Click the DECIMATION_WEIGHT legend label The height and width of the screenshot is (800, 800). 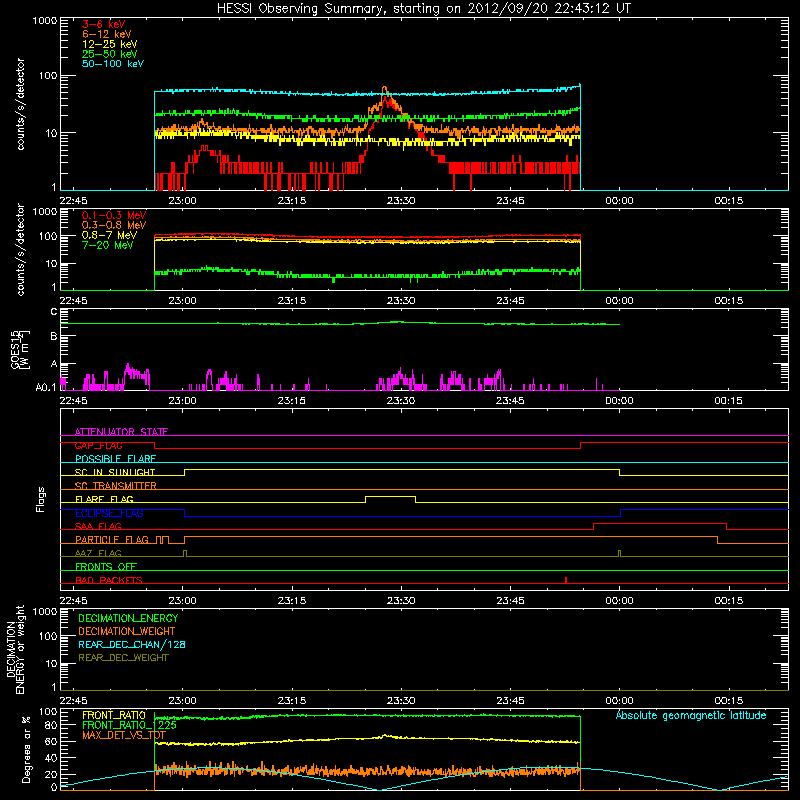click(x=127, y=631)
